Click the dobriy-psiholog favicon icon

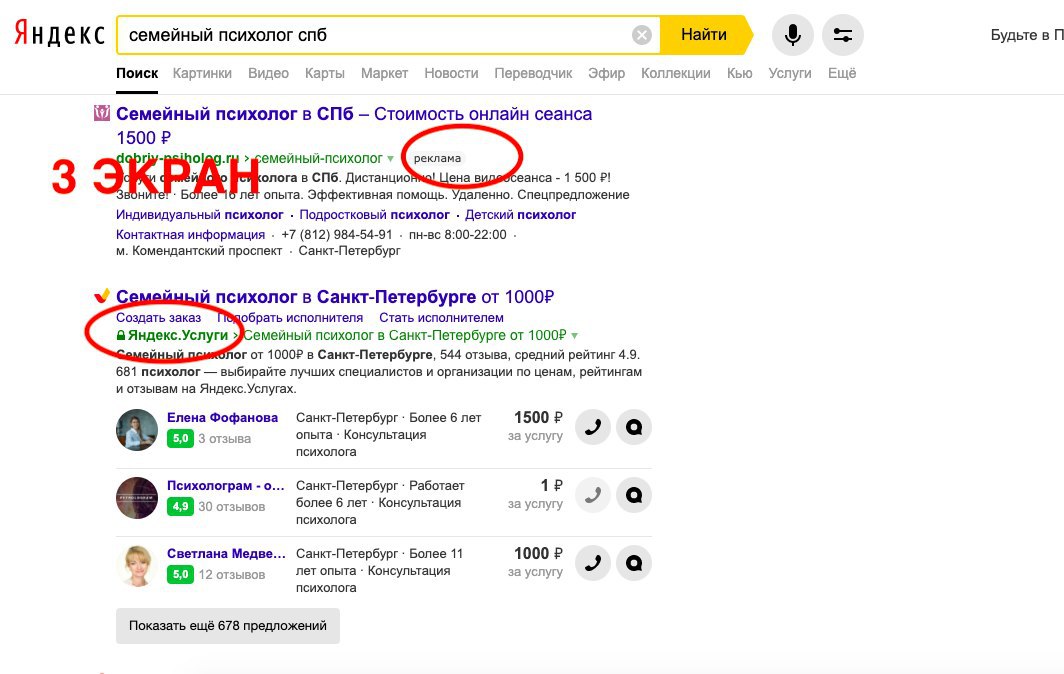101,113
